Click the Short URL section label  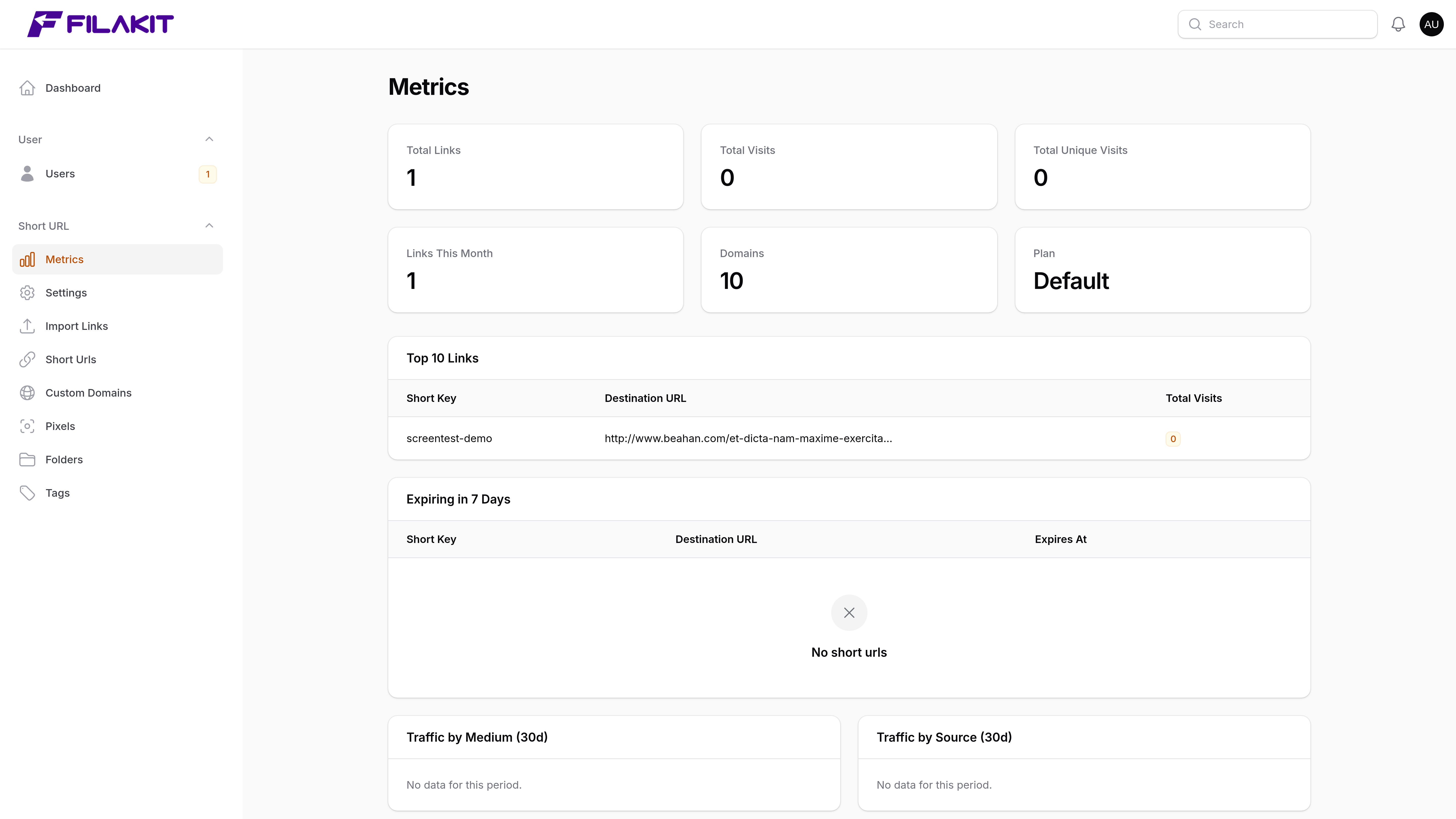(x=43, y=226)
